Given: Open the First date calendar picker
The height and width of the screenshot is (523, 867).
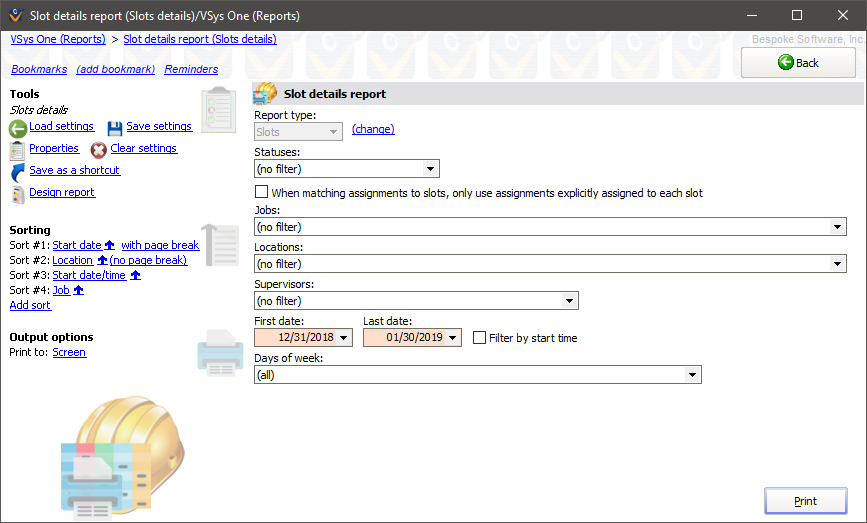Looking at the screenshot, I should tap(344, 338).
